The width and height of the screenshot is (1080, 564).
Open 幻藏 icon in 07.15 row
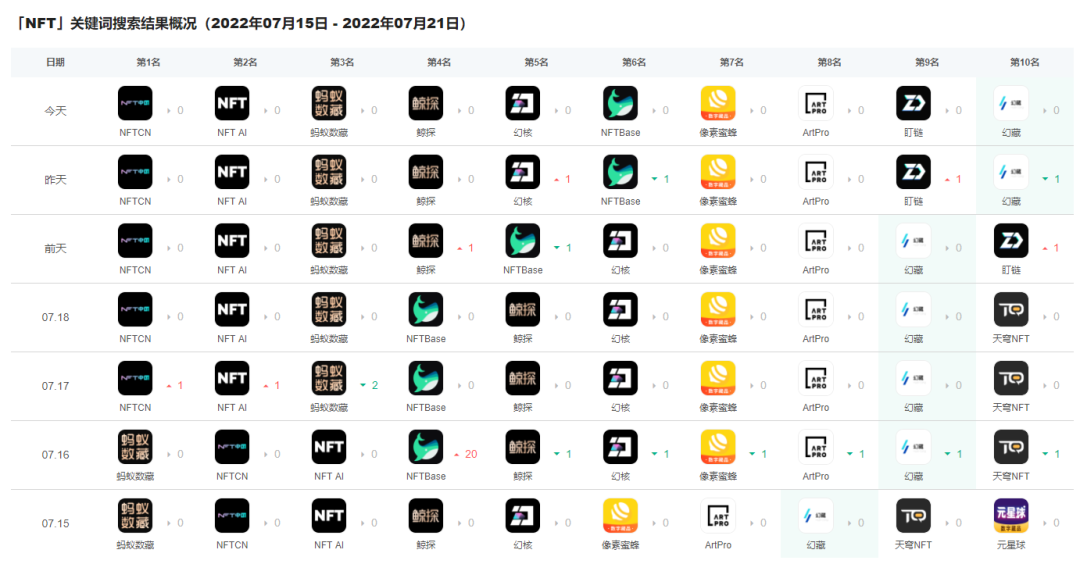(x=816, y=516)
